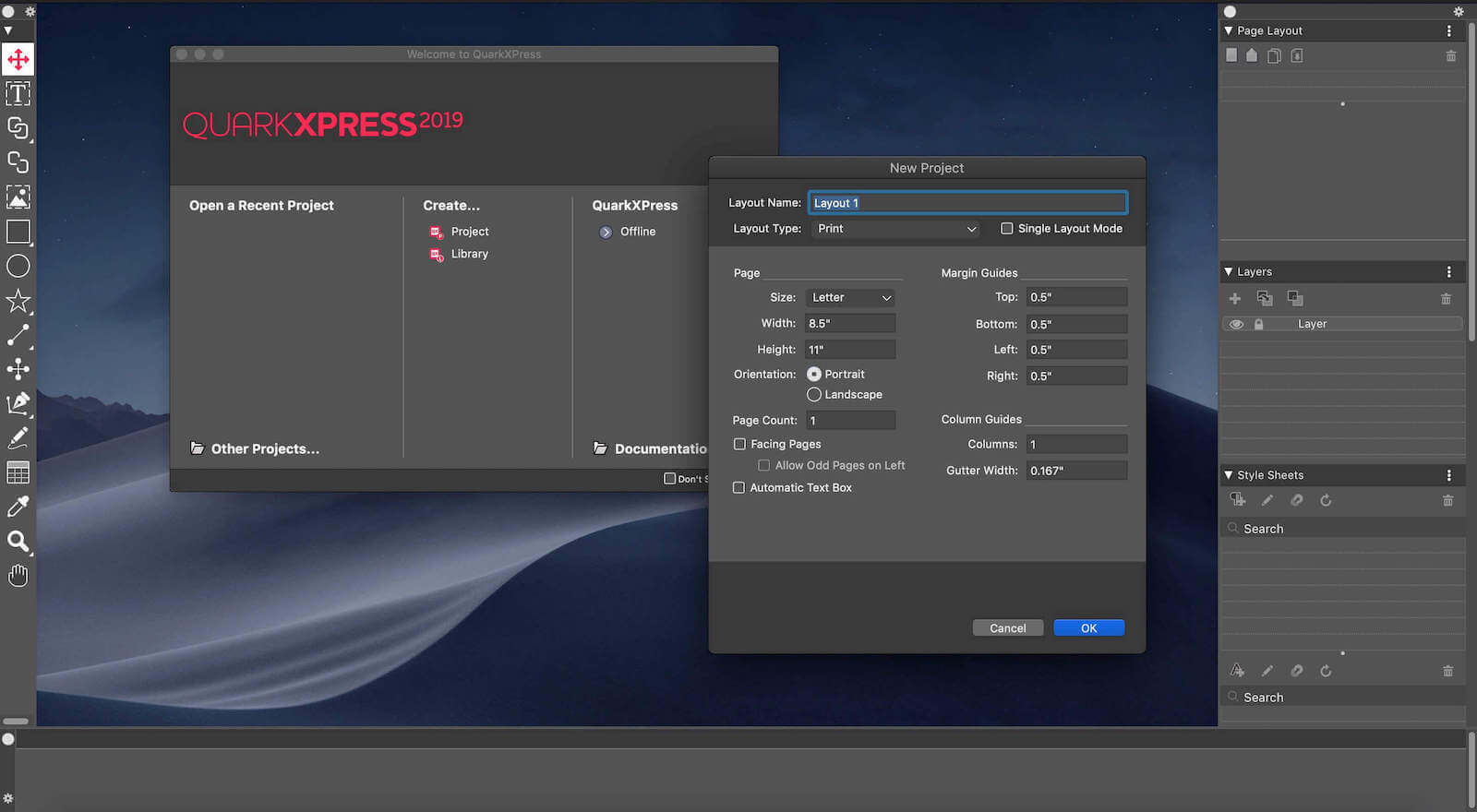1477x812 pixels.
Task: Toggle the Layer visibility eye icon
Action: [x=1236, y=325]
